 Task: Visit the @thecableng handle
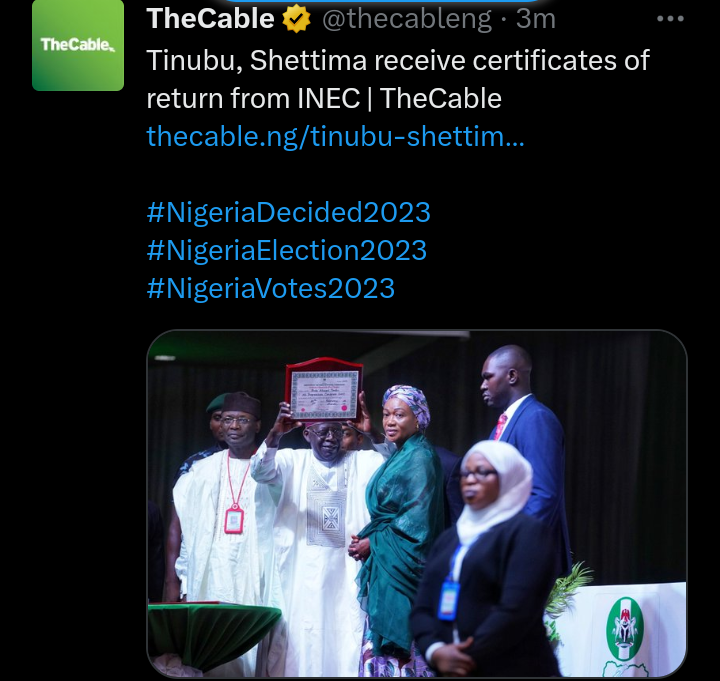coord(406,19)
